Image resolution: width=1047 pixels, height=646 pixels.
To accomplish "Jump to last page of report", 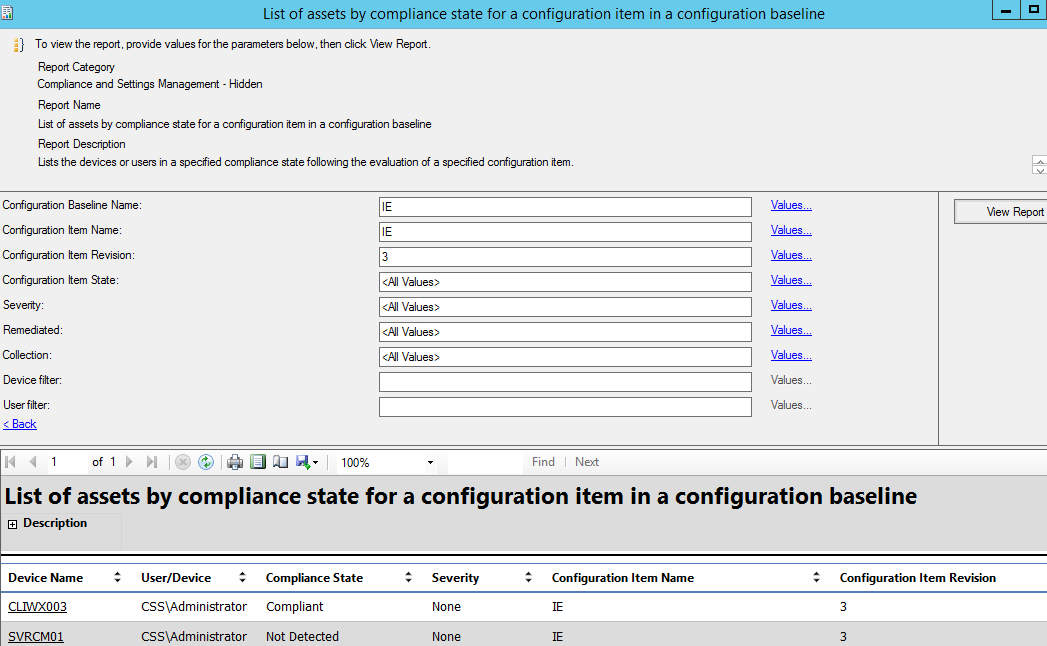I will (x=152, y=462).
